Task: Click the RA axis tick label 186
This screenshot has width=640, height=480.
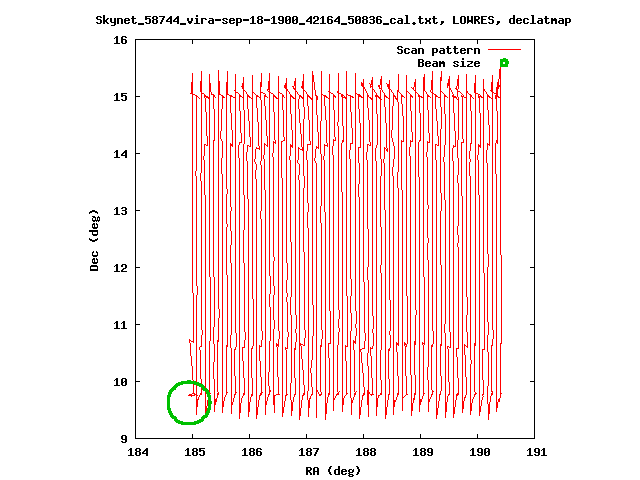Action: 252,452
